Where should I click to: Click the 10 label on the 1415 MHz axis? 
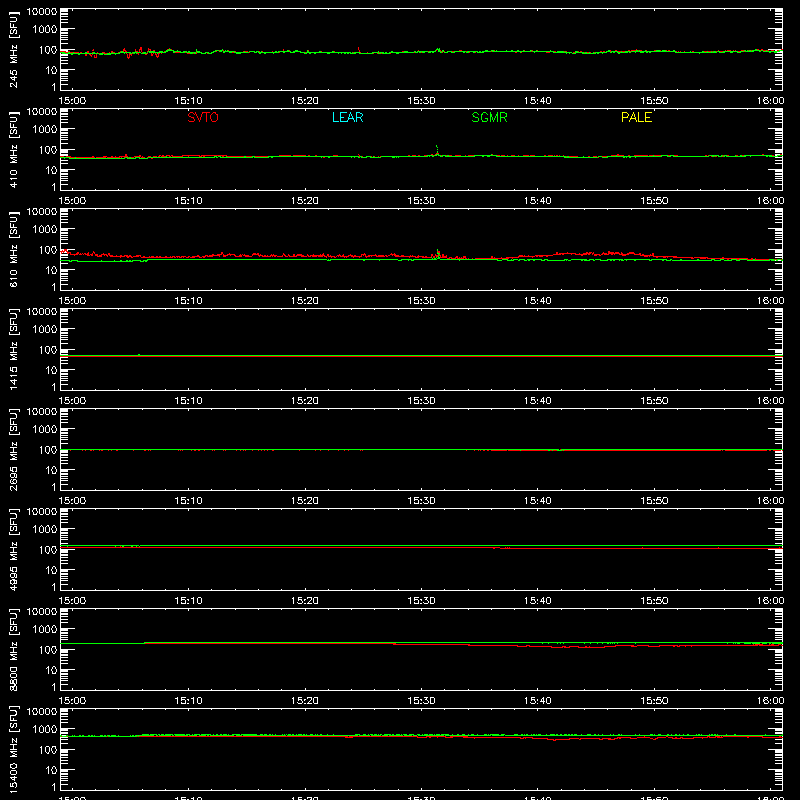51,370
